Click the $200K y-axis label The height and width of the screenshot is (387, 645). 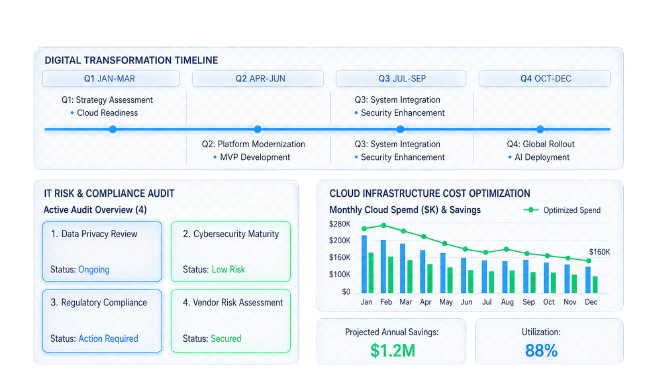point(339,240)
